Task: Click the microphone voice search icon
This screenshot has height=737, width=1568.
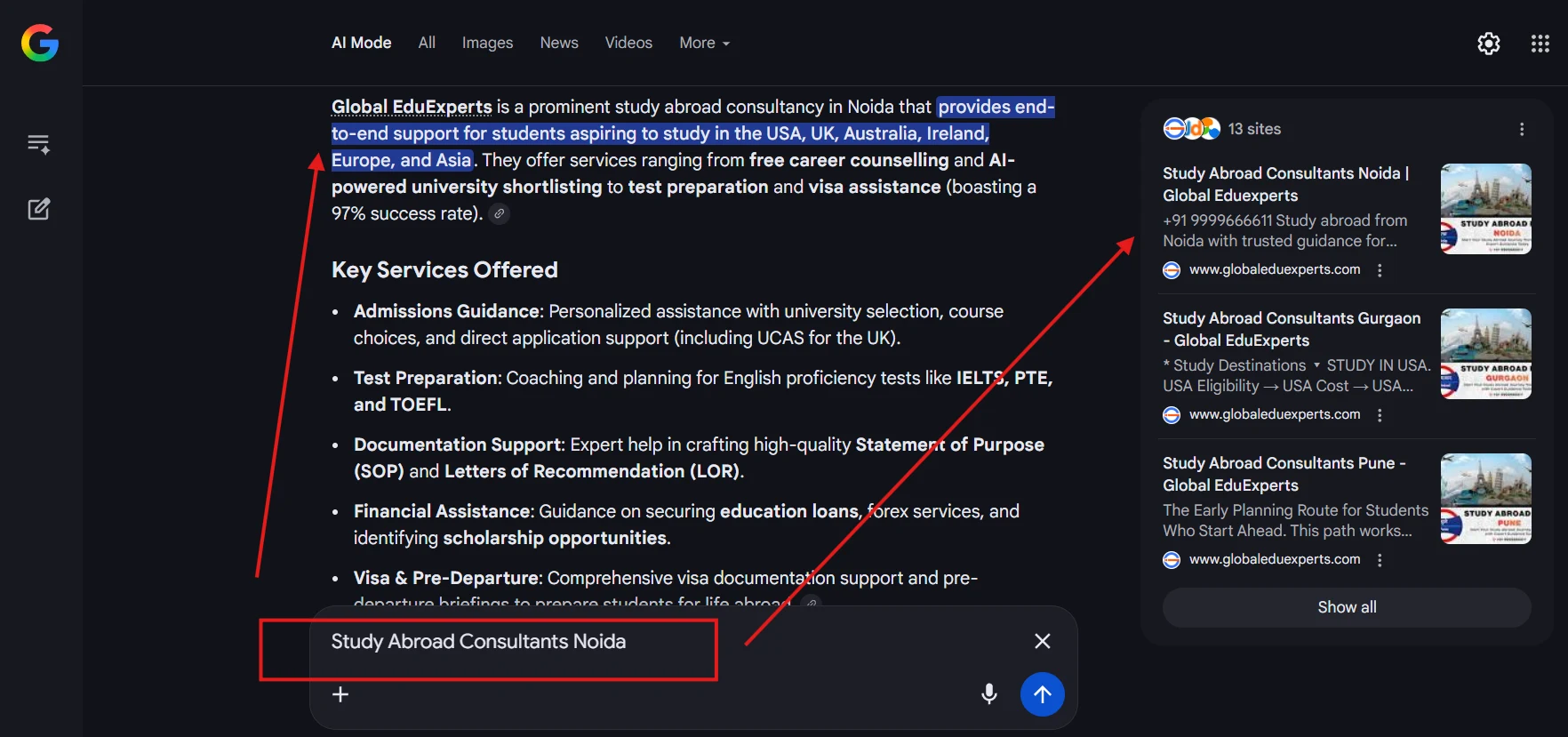Action: [988, 693]
